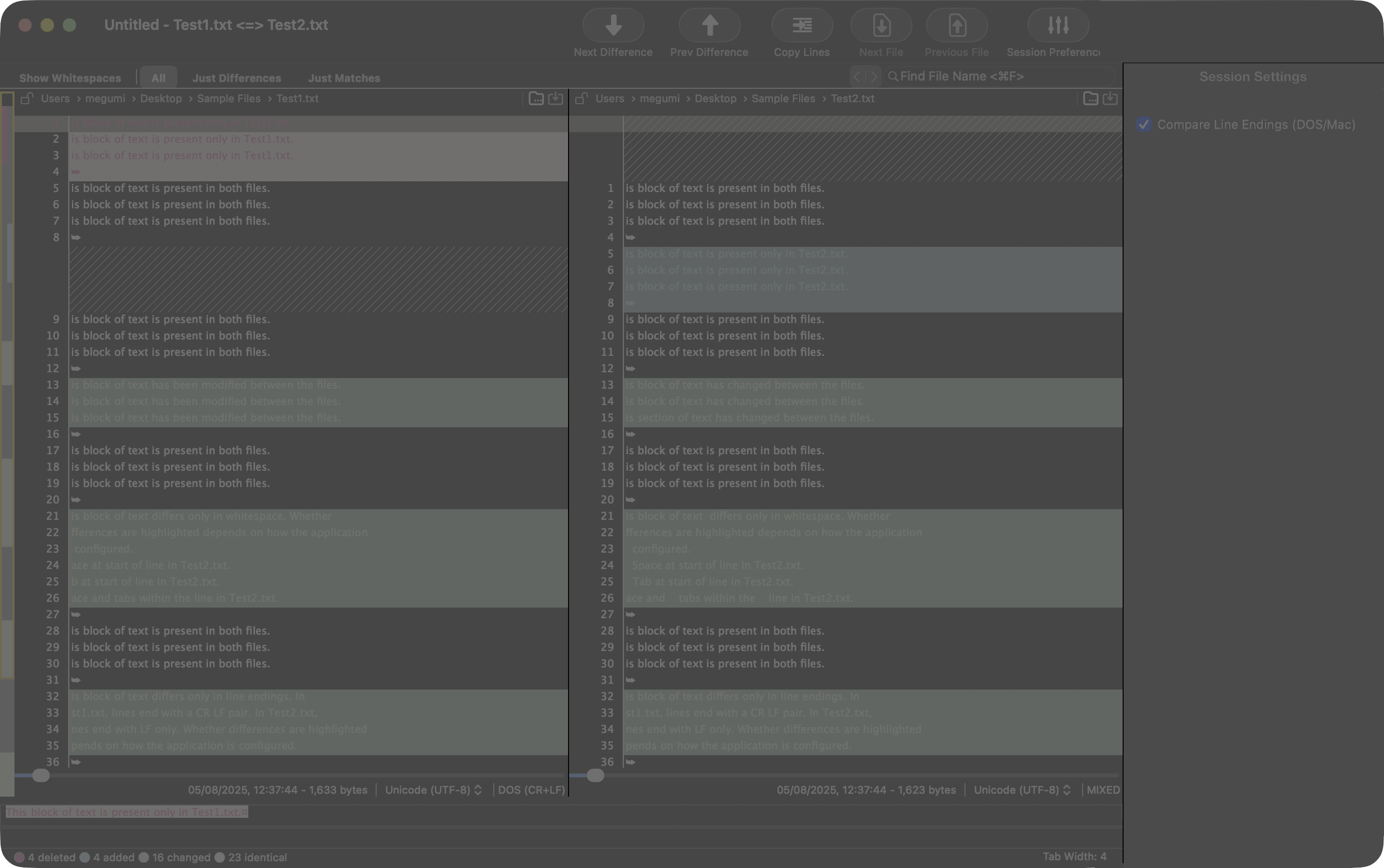This screenshot has height=868, width=1384.
Task: Click megumi in Test1.txt breadcrumb
Action: [105, 98]
